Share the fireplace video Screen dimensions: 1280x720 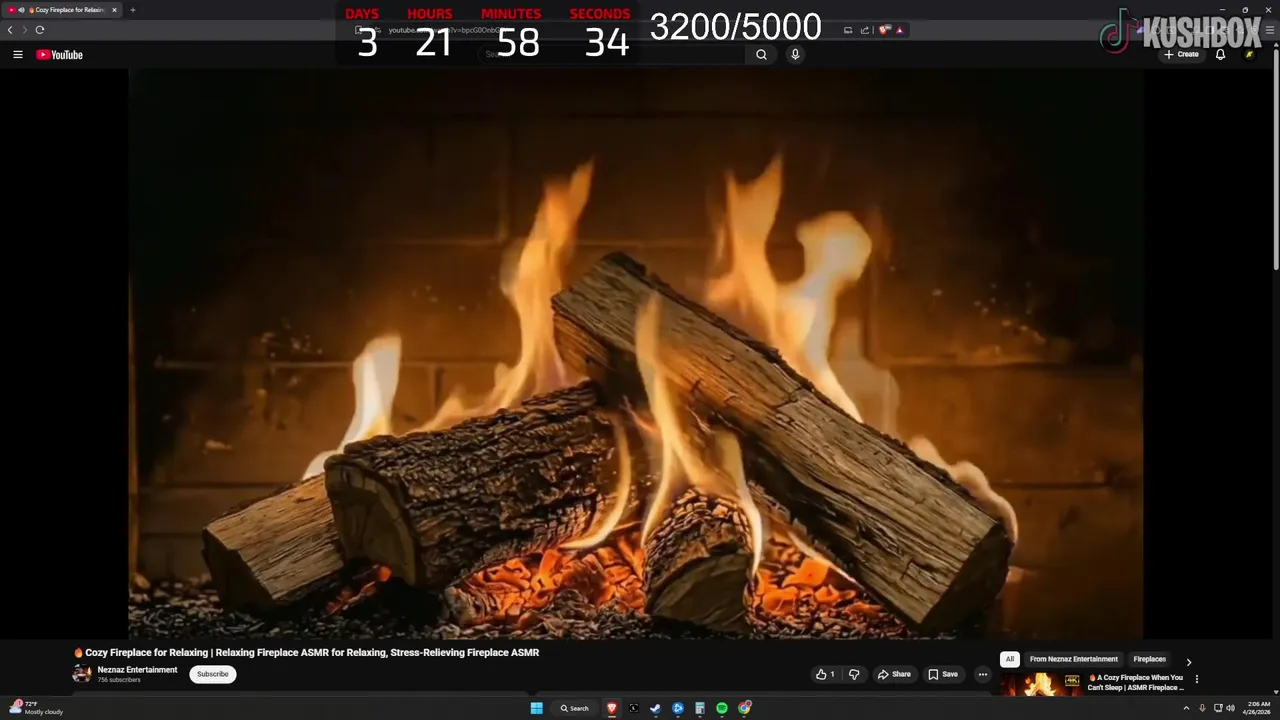[894, 674]
